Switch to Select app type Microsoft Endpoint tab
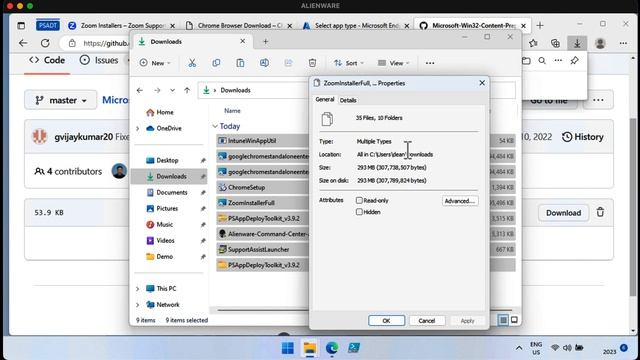 (x=356, y=25)
